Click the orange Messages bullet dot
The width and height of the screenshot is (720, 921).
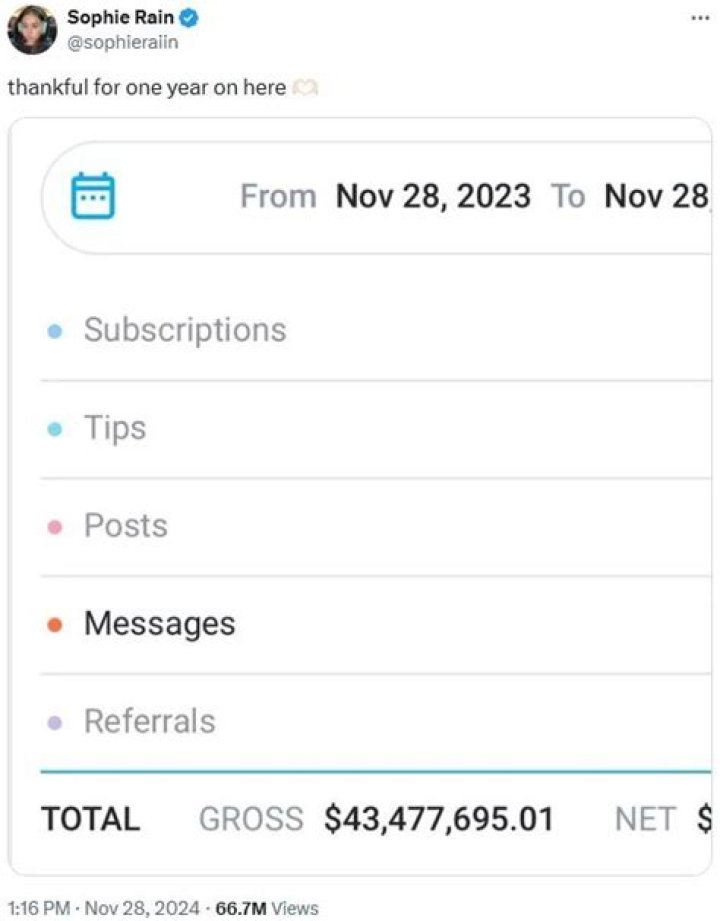55,624
